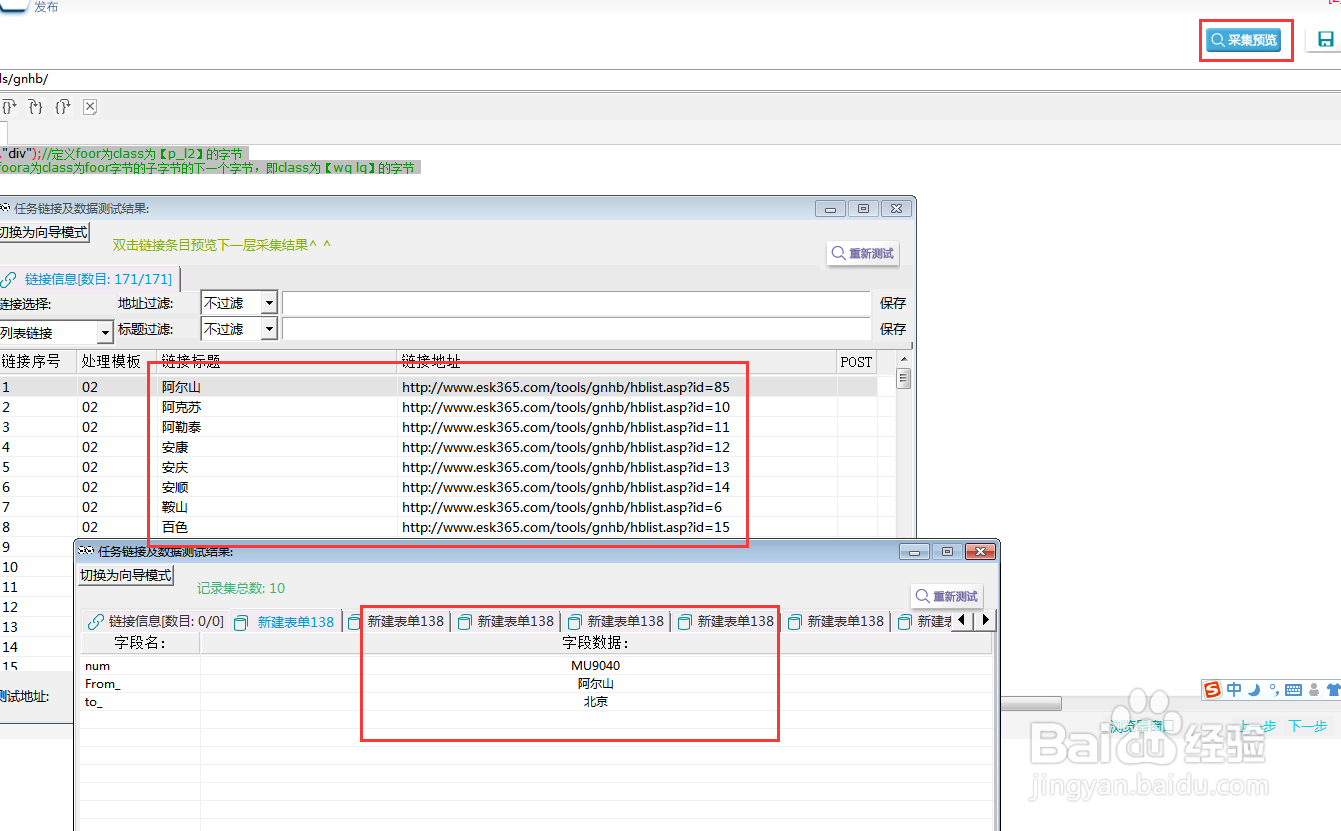Select the 链接信息[数目: 171/171] tab
The width and height of the screenshot is (1341, 831).
(88, 279)
